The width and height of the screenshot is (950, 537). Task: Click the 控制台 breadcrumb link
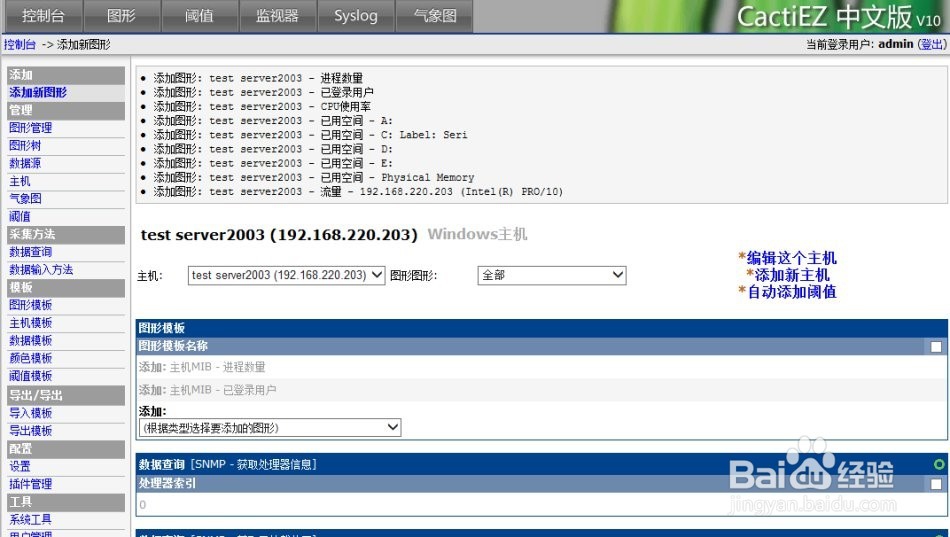[x=19, y=44]
